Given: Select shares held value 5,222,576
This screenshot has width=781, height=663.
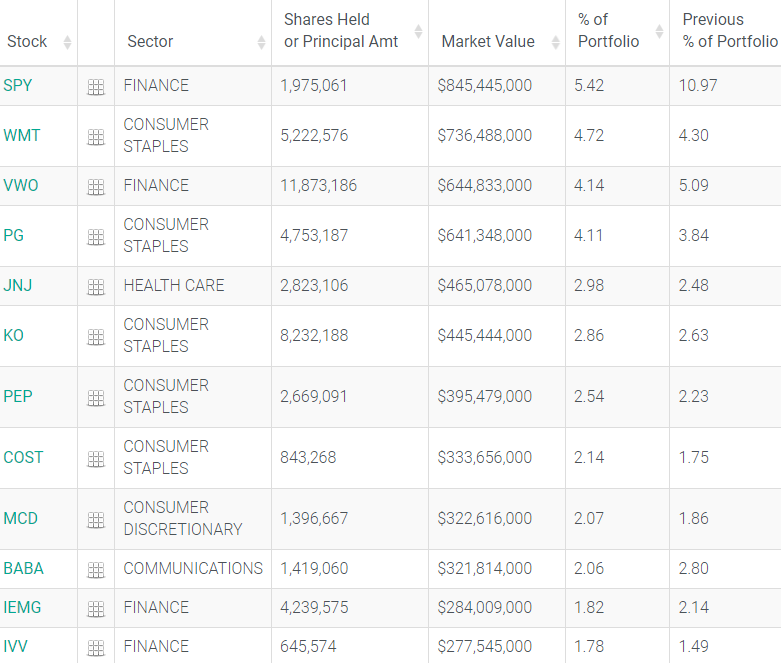Looking at the screenshot, I should click(x=314, y=135).
